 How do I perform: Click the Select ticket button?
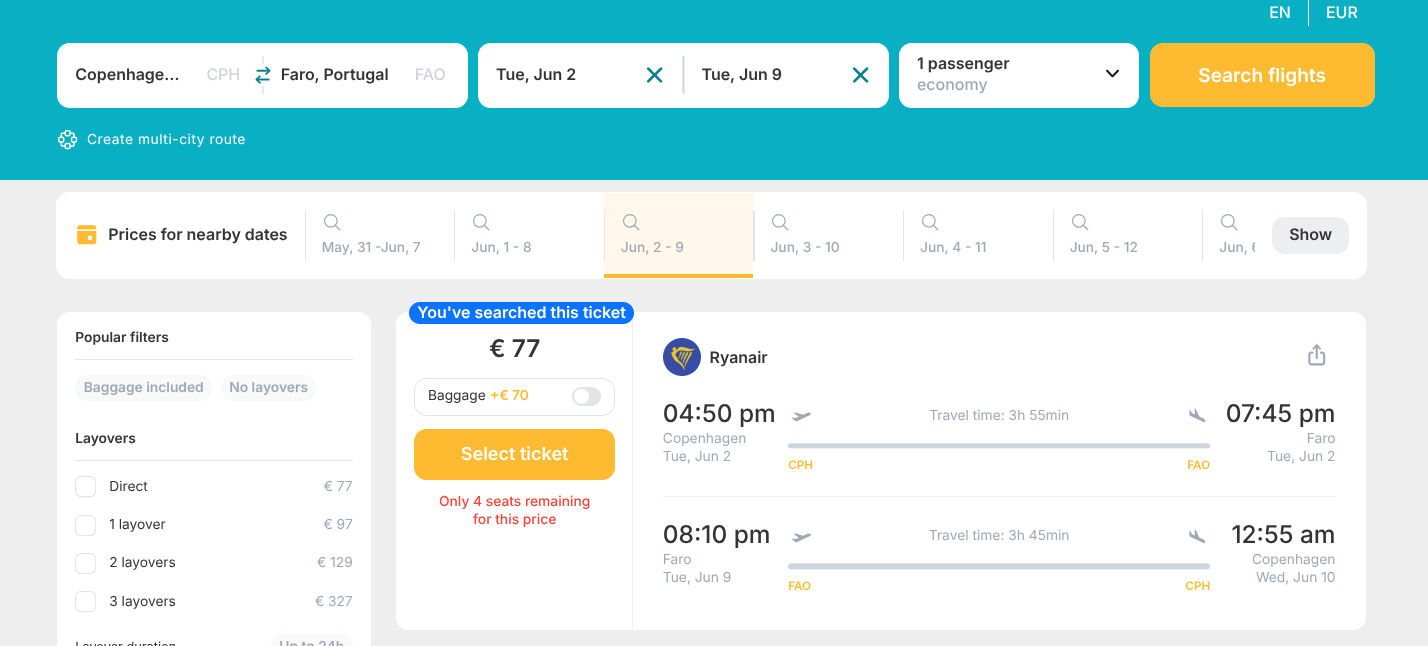click(x=514, y=454)
